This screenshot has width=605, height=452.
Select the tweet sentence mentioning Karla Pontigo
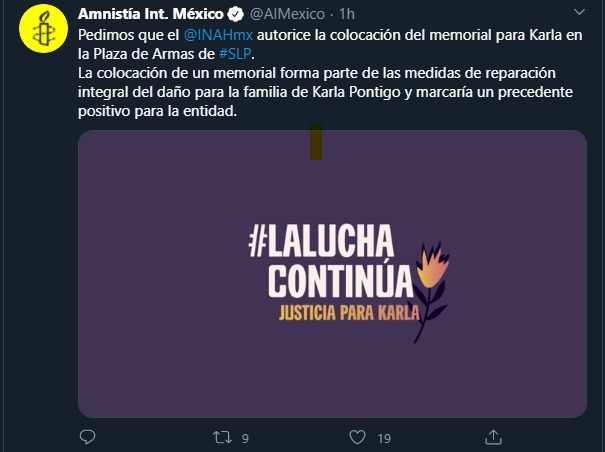coord(325,92)
